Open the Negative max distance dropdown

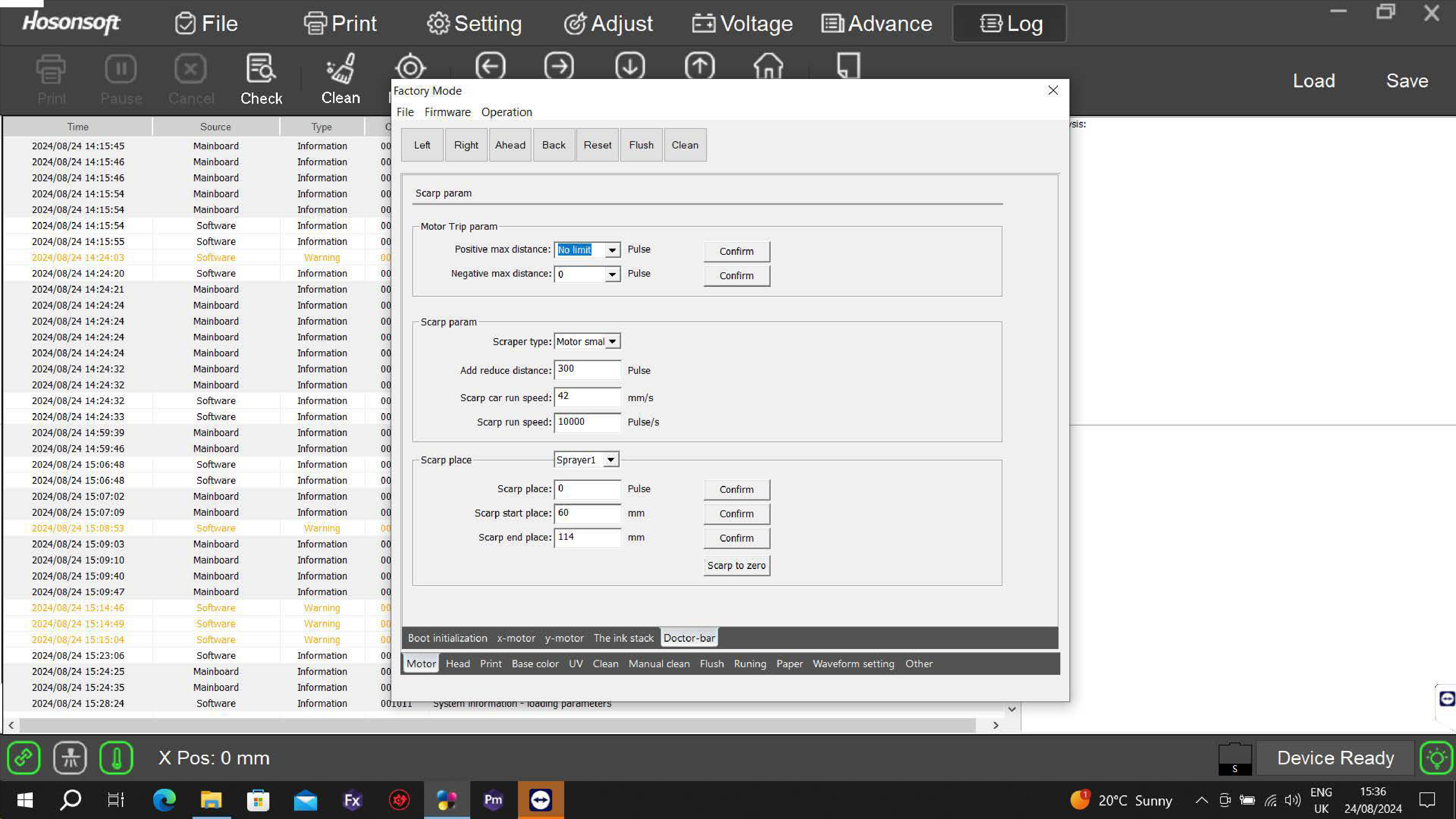612,274
